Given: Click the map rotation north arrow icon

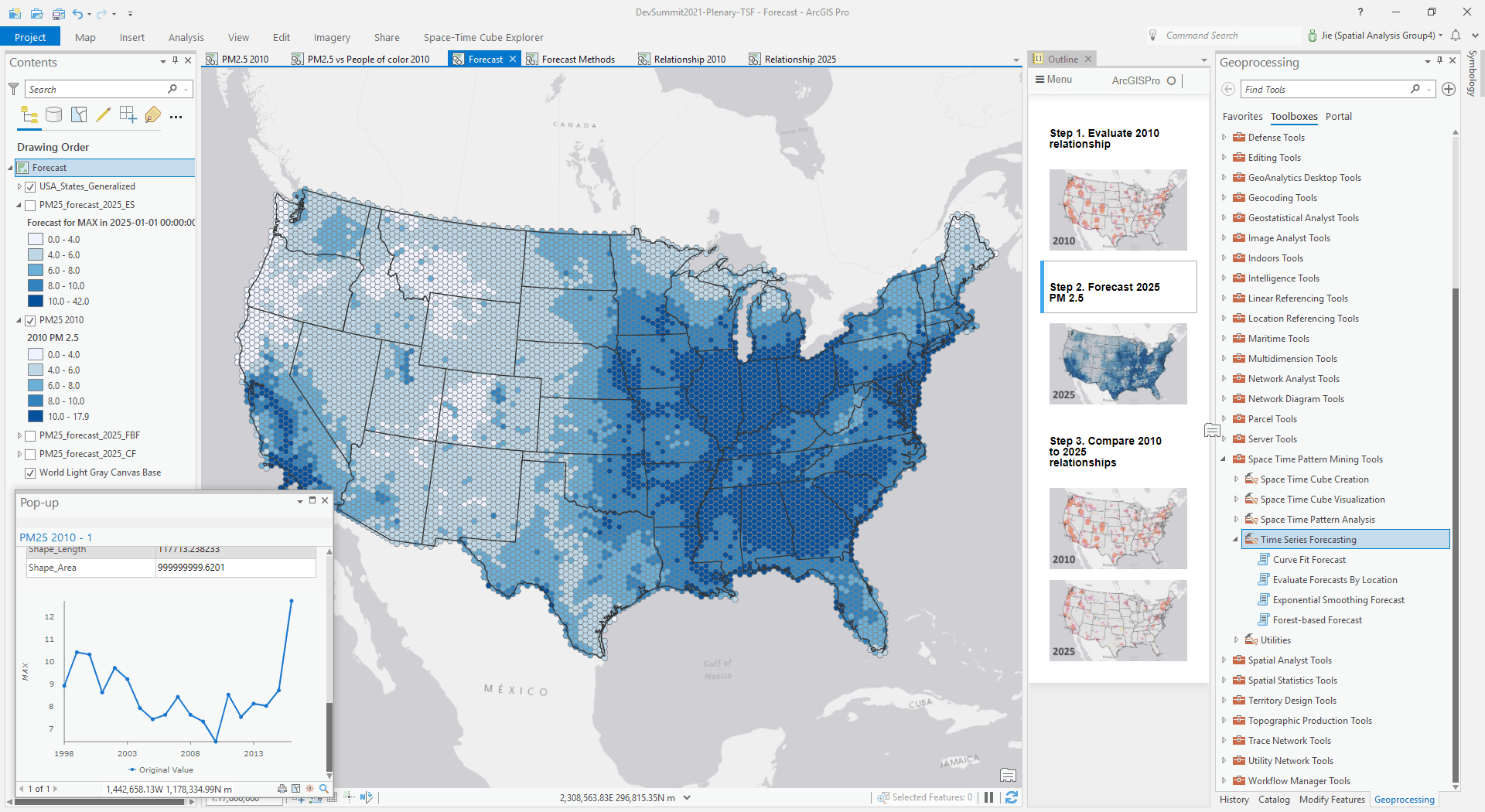Looking at the screenshot, I should pyautogui.click(x=367, y=797).
